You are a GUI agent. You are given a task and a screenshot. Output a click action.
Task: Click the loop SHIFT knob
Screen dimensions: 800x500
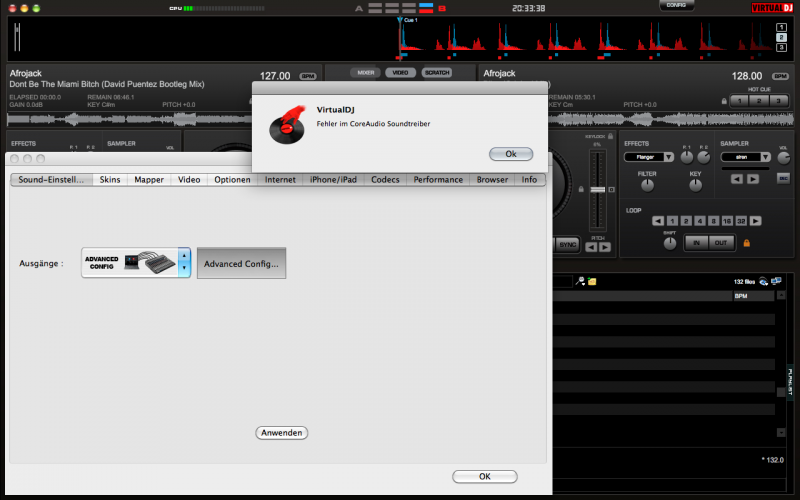[x=670, y=244]
